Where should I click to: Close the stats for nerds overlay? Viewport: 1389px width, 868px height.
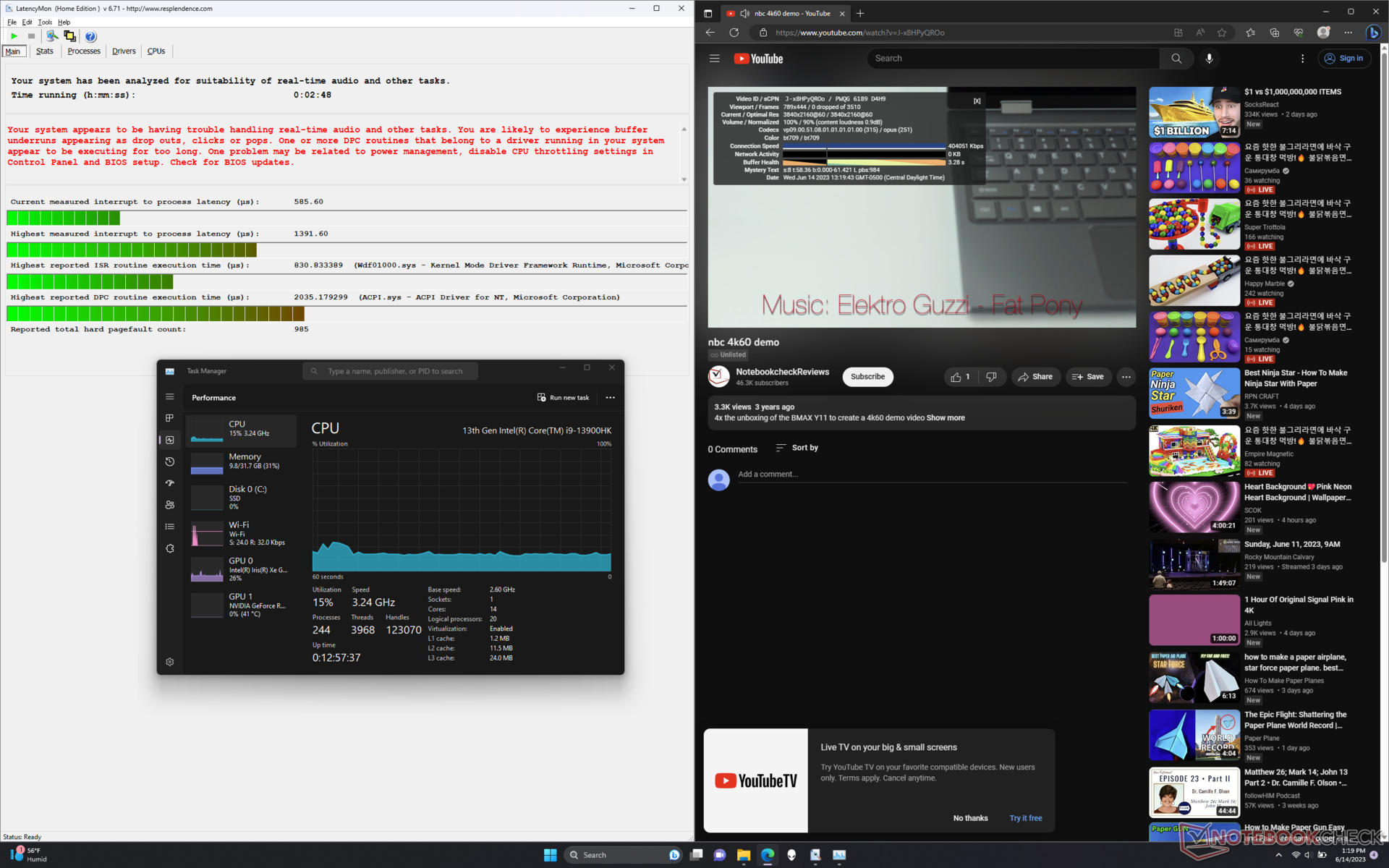pyautogui.click(x=977, y=101)
